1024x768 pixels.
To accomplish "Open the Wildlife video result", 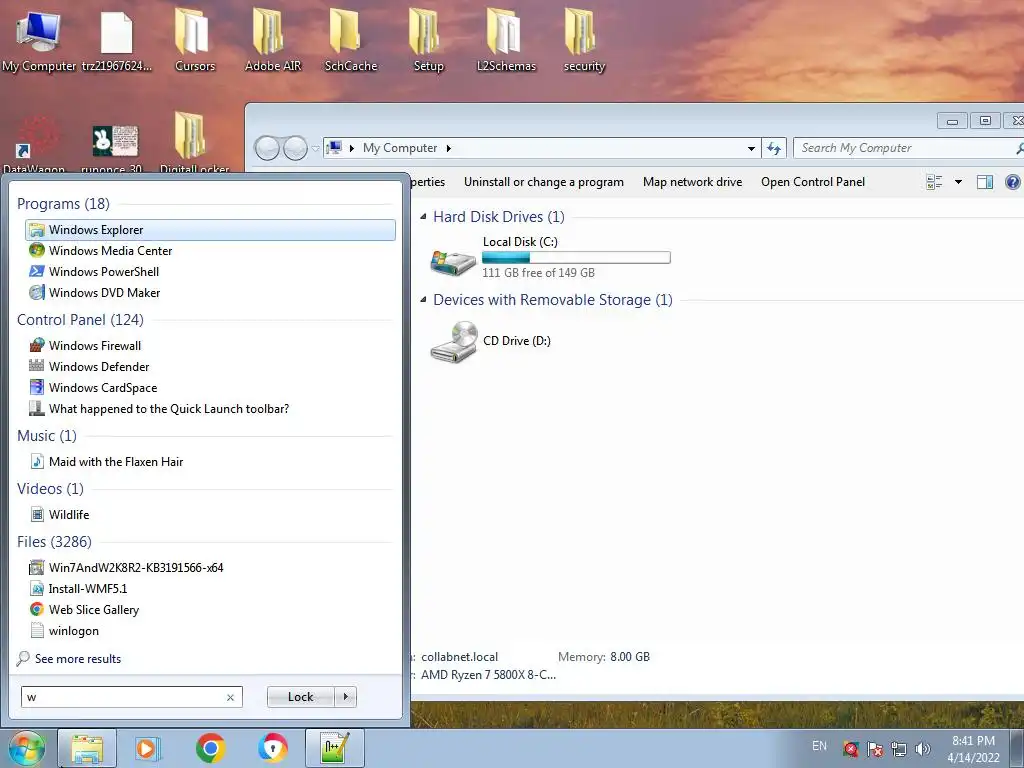I will pyautogui.click(x=210, y=515).
